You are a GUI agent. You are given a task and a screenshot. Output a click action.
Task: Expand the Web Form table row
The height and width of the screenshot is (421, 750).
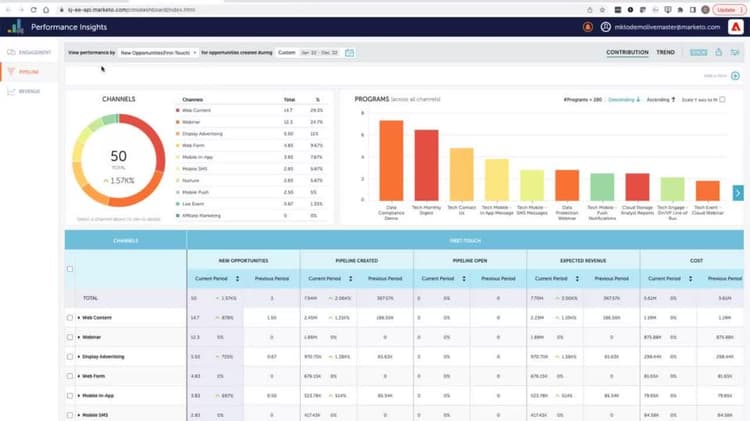tap(79, 376)
